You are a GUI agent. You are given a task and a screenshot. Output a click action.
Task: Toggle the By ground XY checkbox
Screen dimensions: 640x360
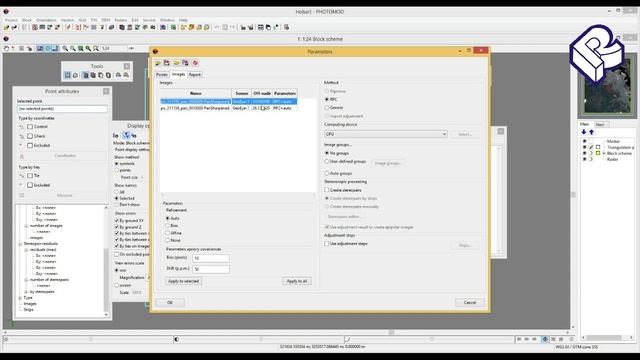117,221
